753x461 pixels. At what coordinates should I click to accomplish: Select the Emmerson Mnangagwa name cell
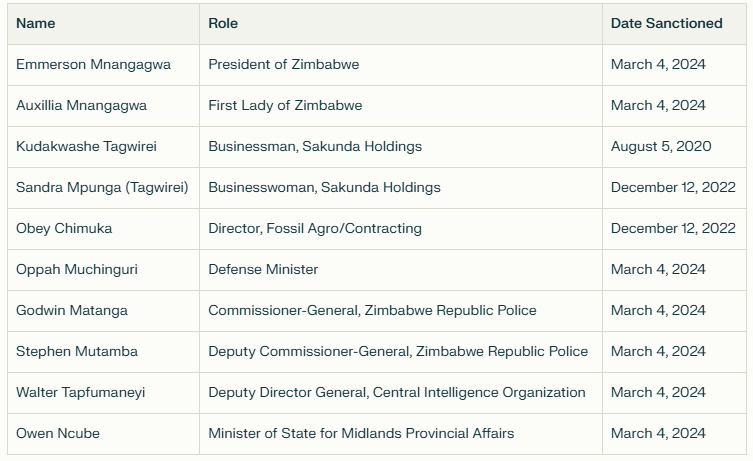tap(93, 64)
